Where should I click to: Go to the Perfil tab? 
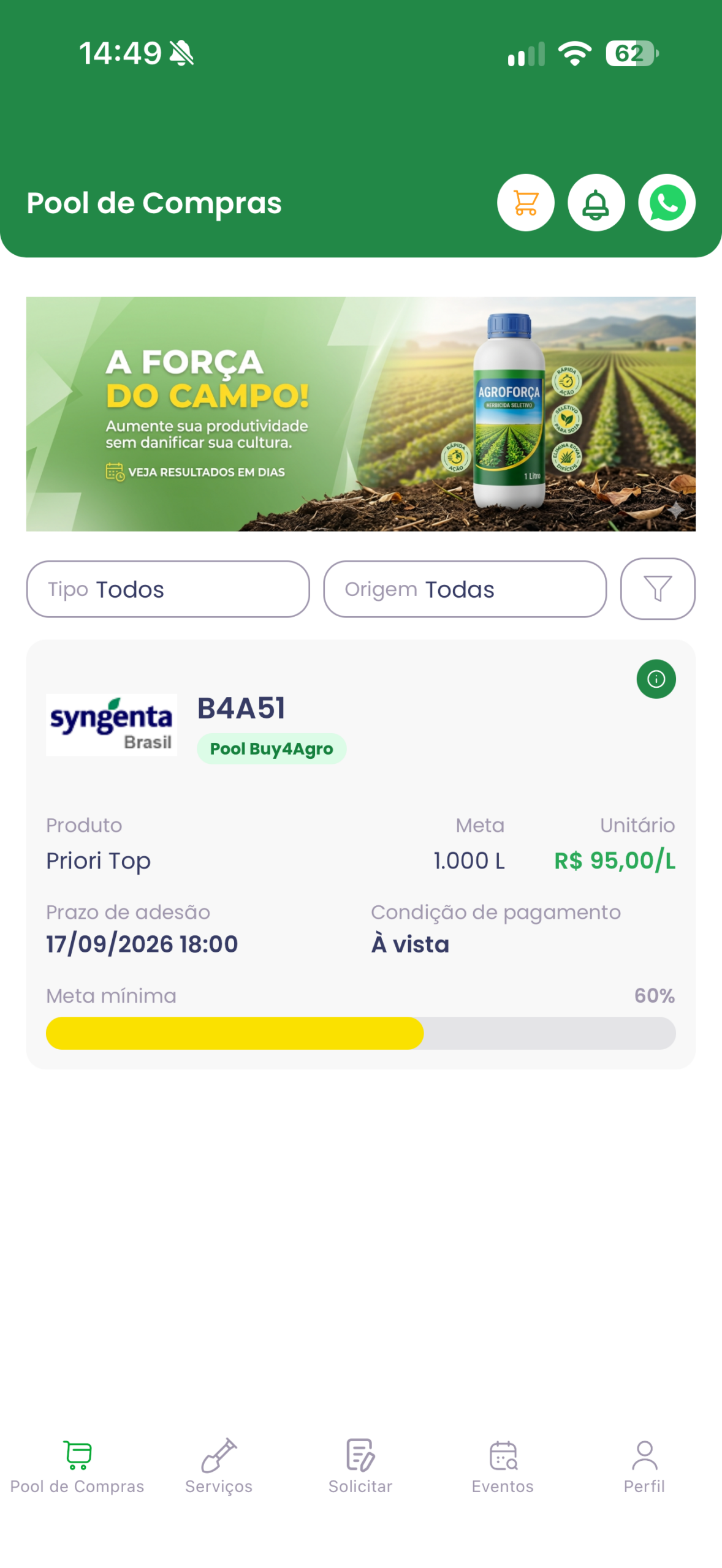click(644, 1466)
